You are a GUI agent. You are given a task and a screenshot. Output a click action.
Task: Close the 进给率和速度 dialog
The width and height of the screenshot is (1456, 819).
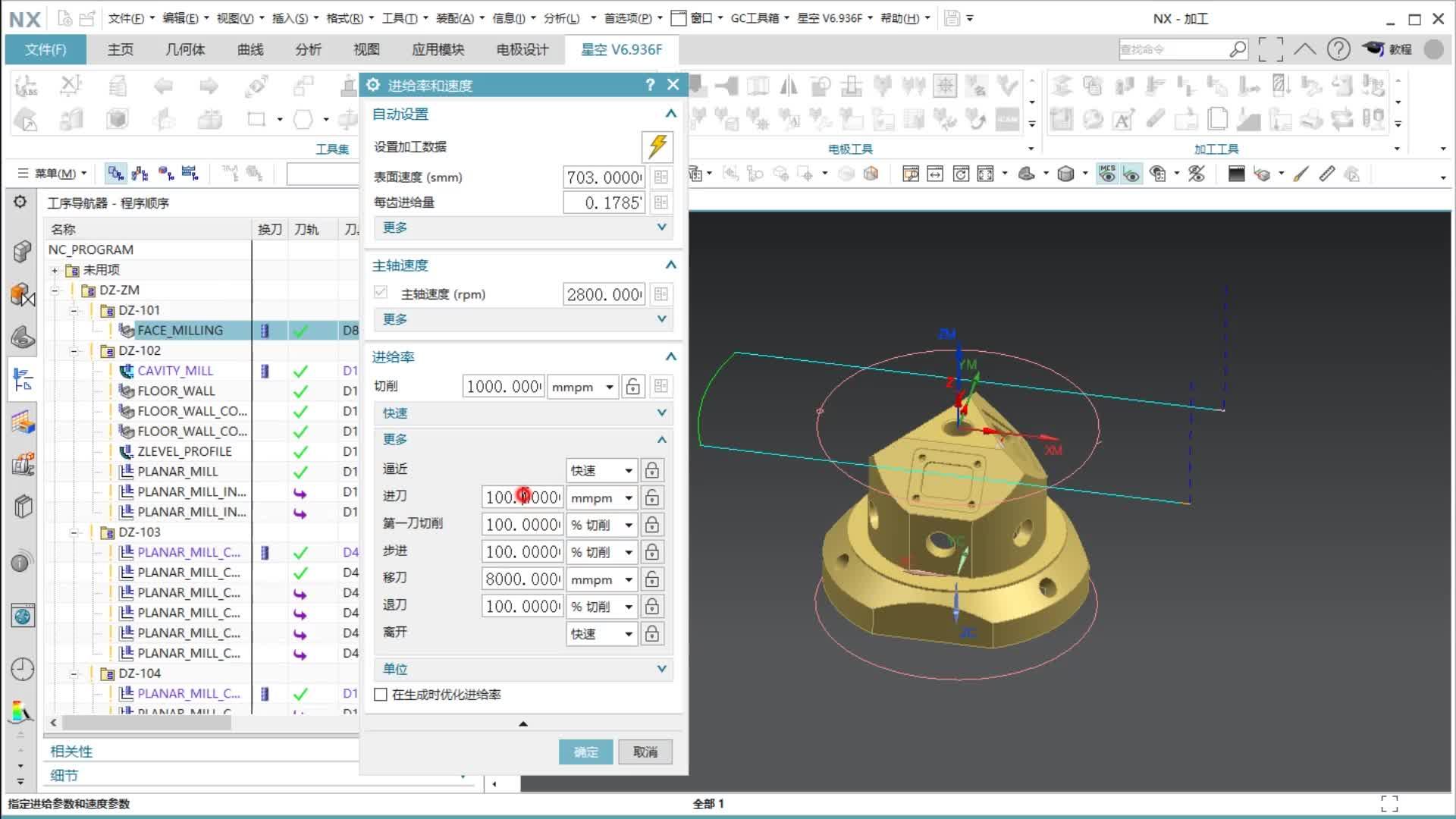pyautogui.click(x=673, y=85)
